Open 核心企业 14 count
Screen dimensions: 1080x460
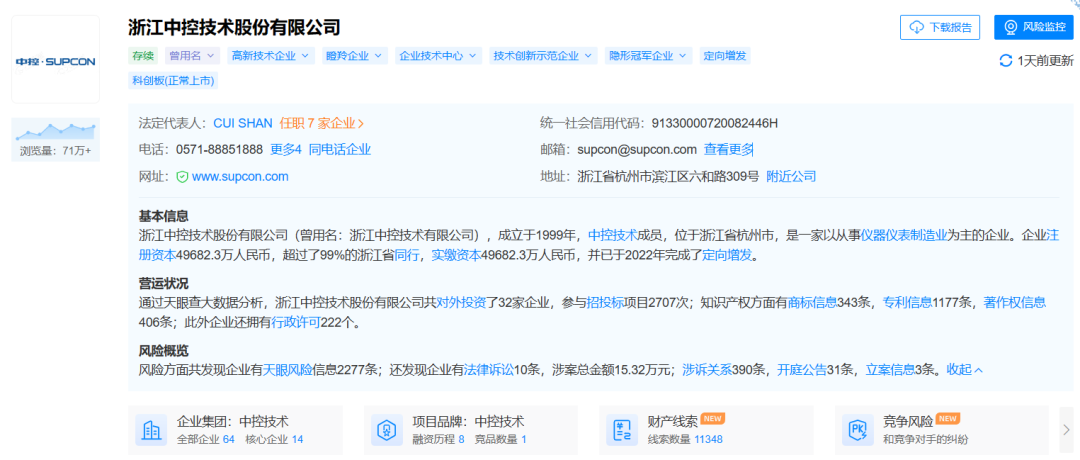click(274, 439)
